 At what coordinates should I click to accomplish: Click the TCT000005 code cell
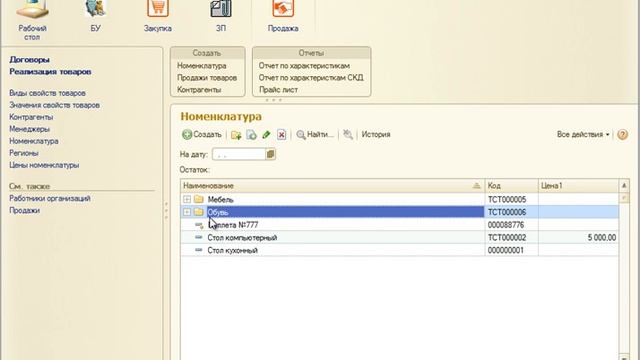pos(511,200)
